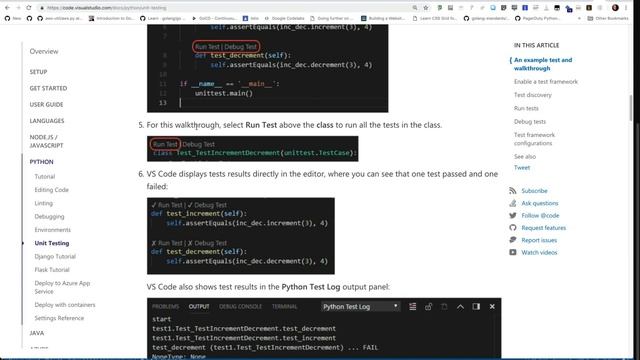Open the Flask Tutorial page
640x360 pixels.
click(52, 270)
